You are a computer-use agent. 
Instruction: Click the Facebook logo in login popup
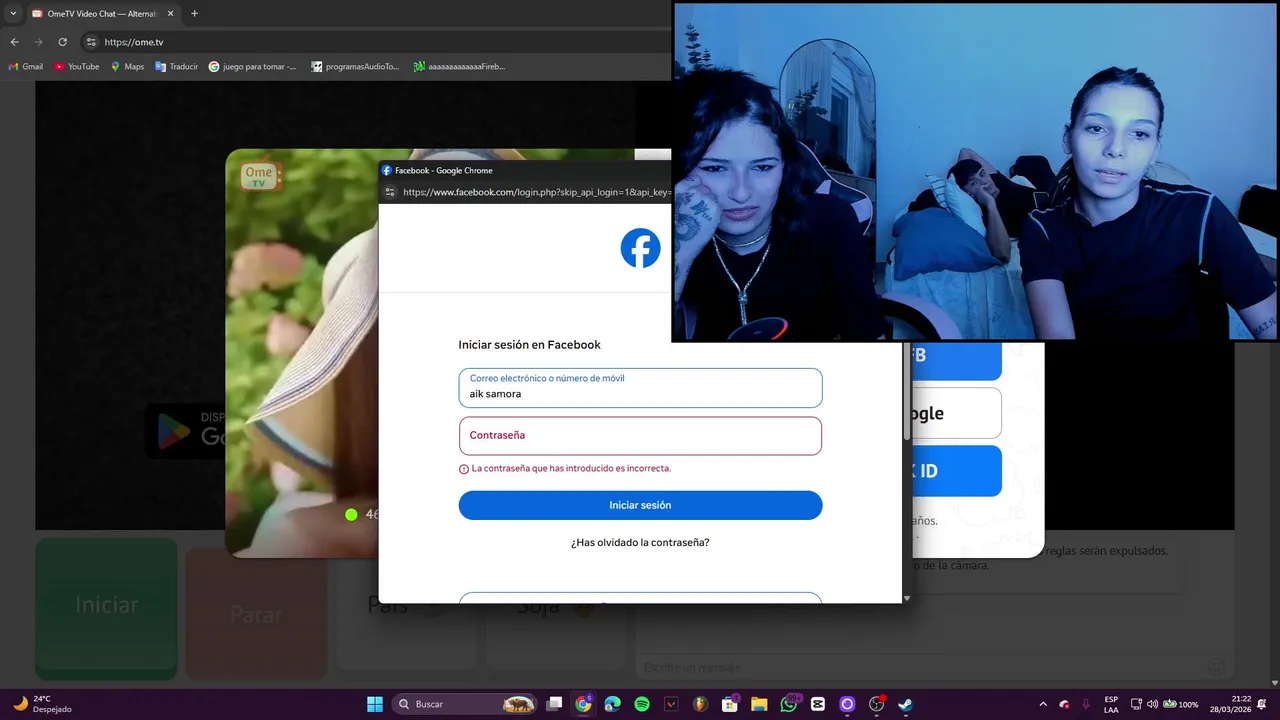tap(640, 248)
